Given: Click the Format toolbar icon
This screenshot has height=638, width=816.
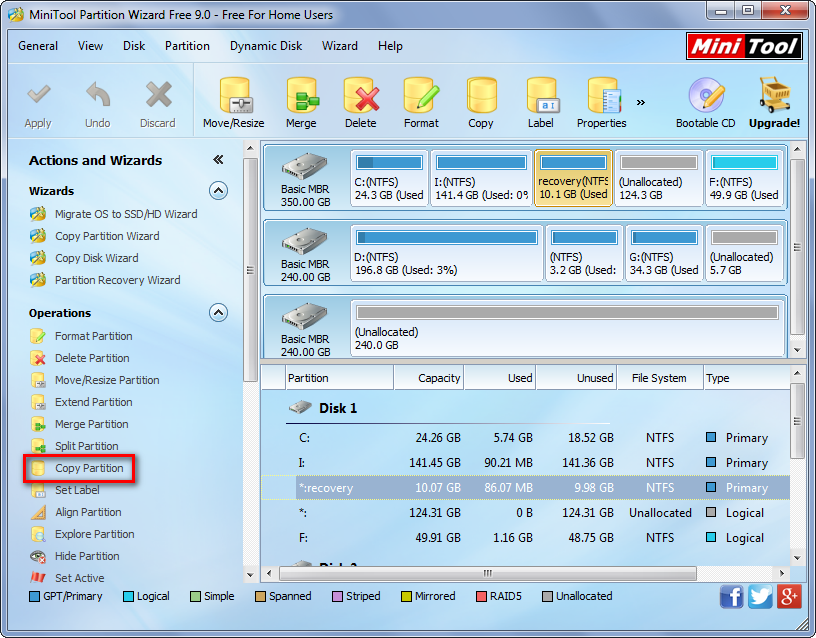Looking at the screenshot, I should (x=422, y=96).
